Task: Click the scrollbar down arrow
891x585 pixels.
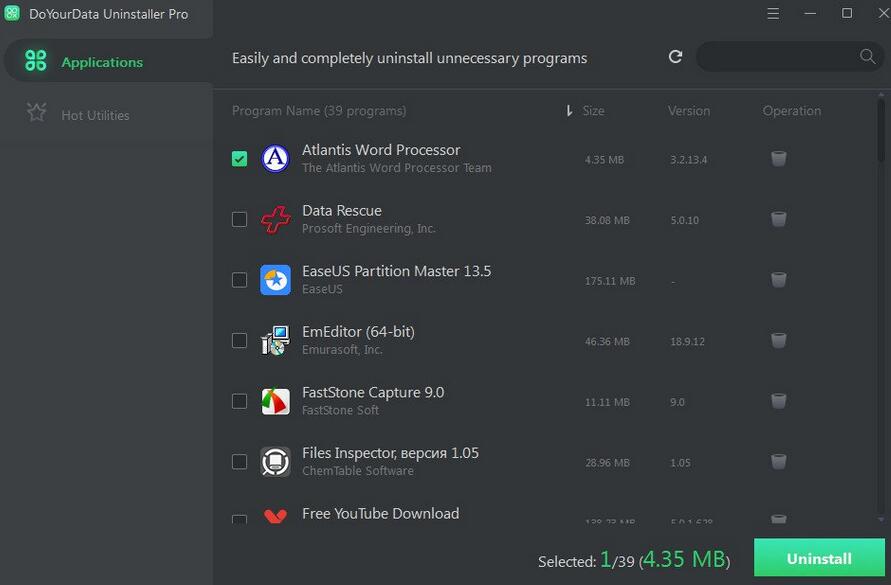Action: pyautogui.click(x=881, y=520)
